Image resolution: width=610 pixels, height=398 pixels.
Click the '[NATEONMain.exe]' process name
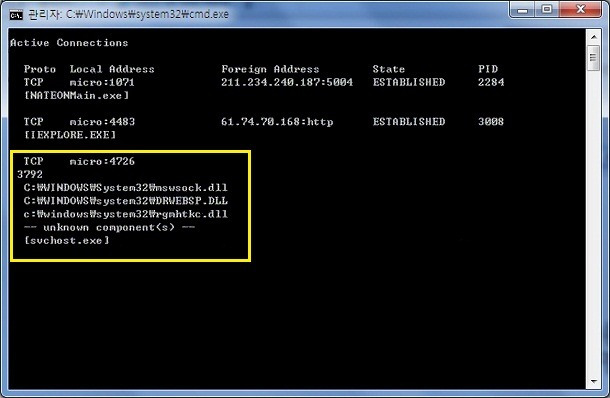click(76, 96)
